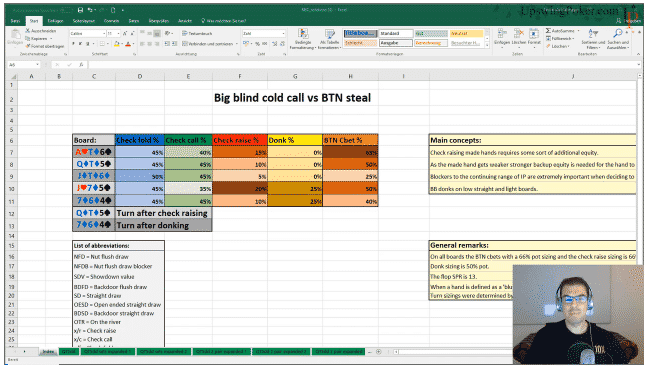The width and height of the screenshot is (646, 369).
Task: Click the Bedingte Formatierung icon
Action: click(303, 34)
